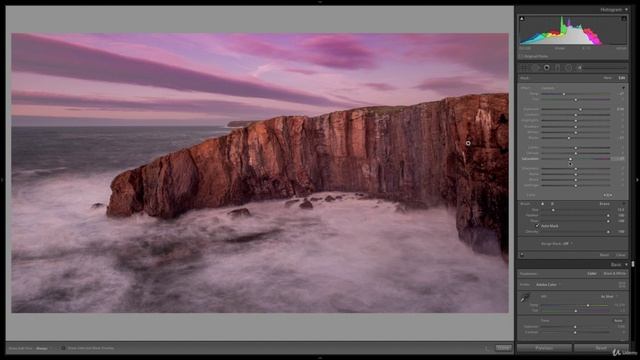This screenshot has height=360, width=640.
Task: Click the brush Saturation slider
Action: pyautogui.click(x=576, y=159)
